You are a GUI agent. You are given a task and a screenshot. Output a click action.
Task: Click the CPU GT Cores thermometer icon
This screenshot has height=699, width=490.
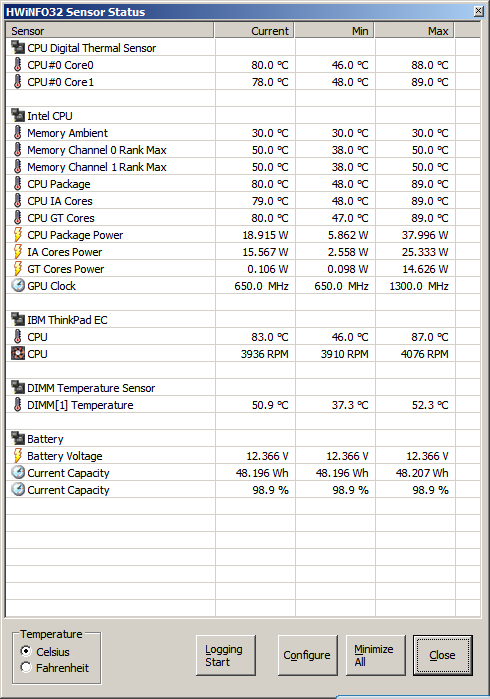[17, 218]
